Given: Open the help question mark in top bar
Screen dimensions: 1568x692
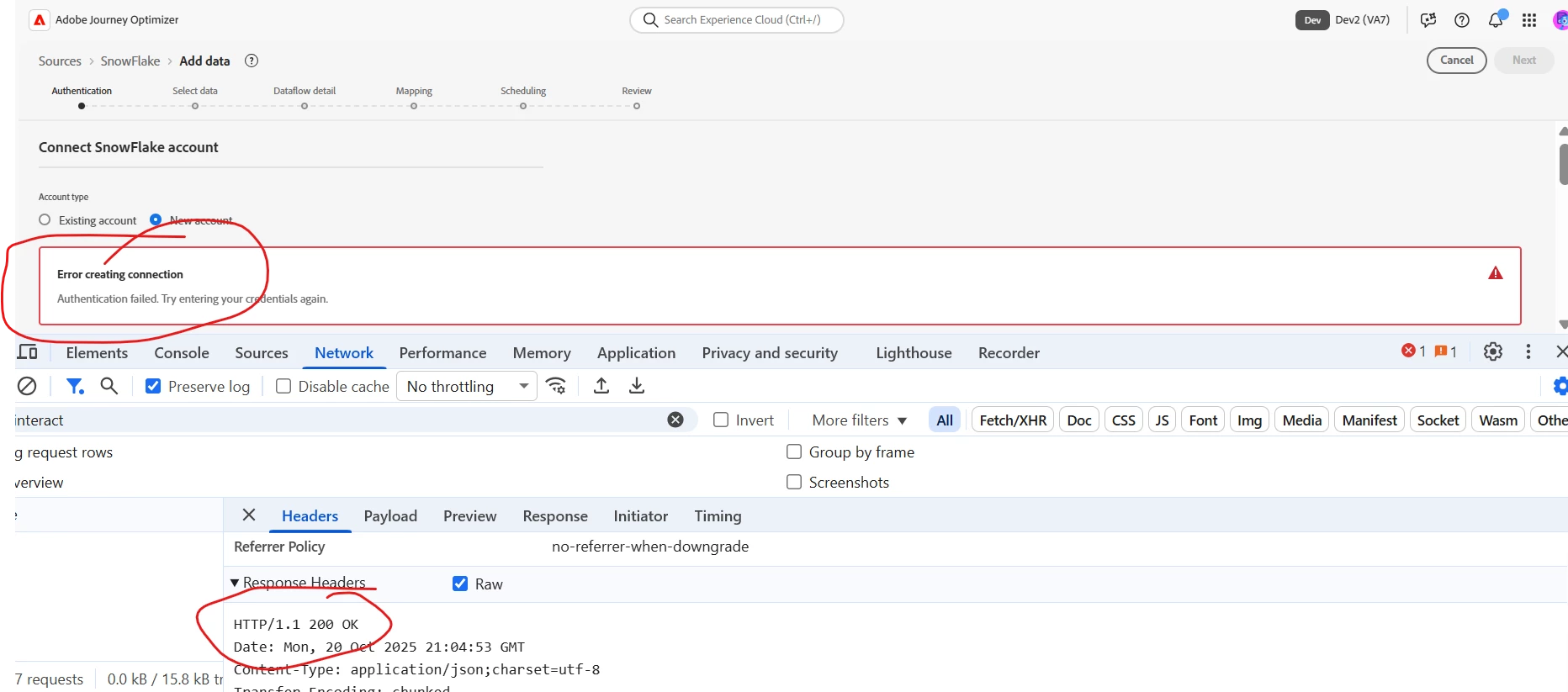Looking at the screenshot, I should coord(1462,20).
